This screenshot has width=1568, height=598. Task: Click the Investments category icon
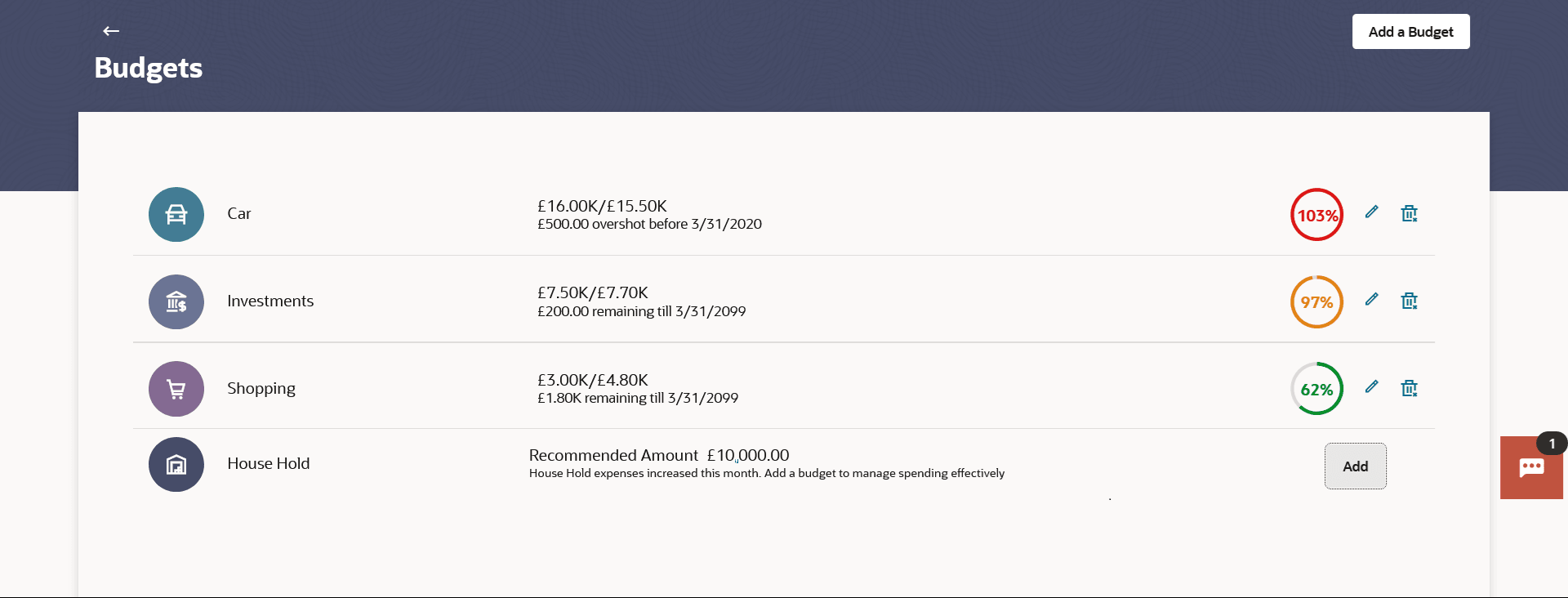pos(176,302)
